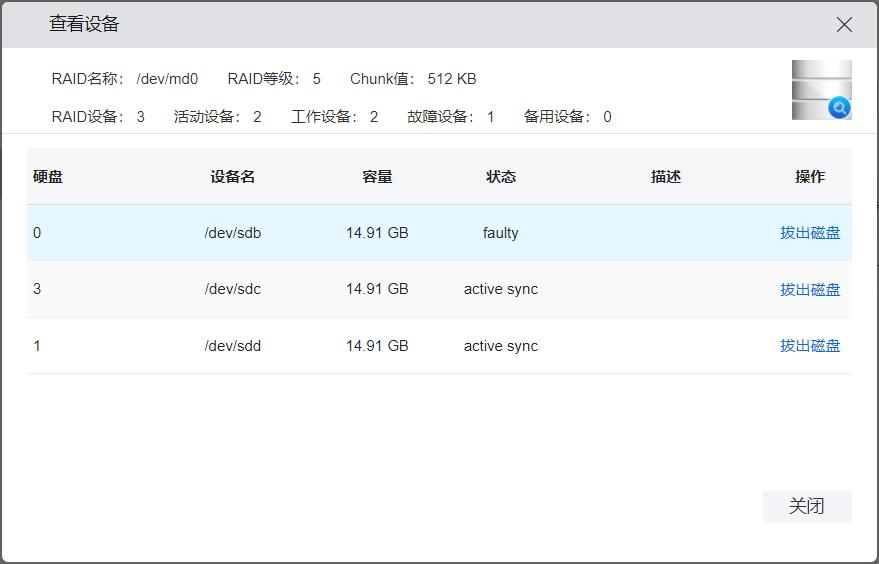Click 拔出磁盘 for /dev/sdd
Image resolution: width=879 pixels, height=564 pixels.
click(810, 346)
